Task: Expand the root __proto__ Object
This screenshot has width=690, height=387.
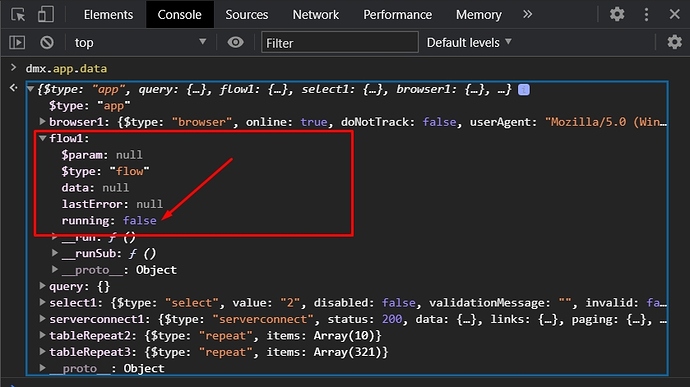Action: click(x=42, y=368)
